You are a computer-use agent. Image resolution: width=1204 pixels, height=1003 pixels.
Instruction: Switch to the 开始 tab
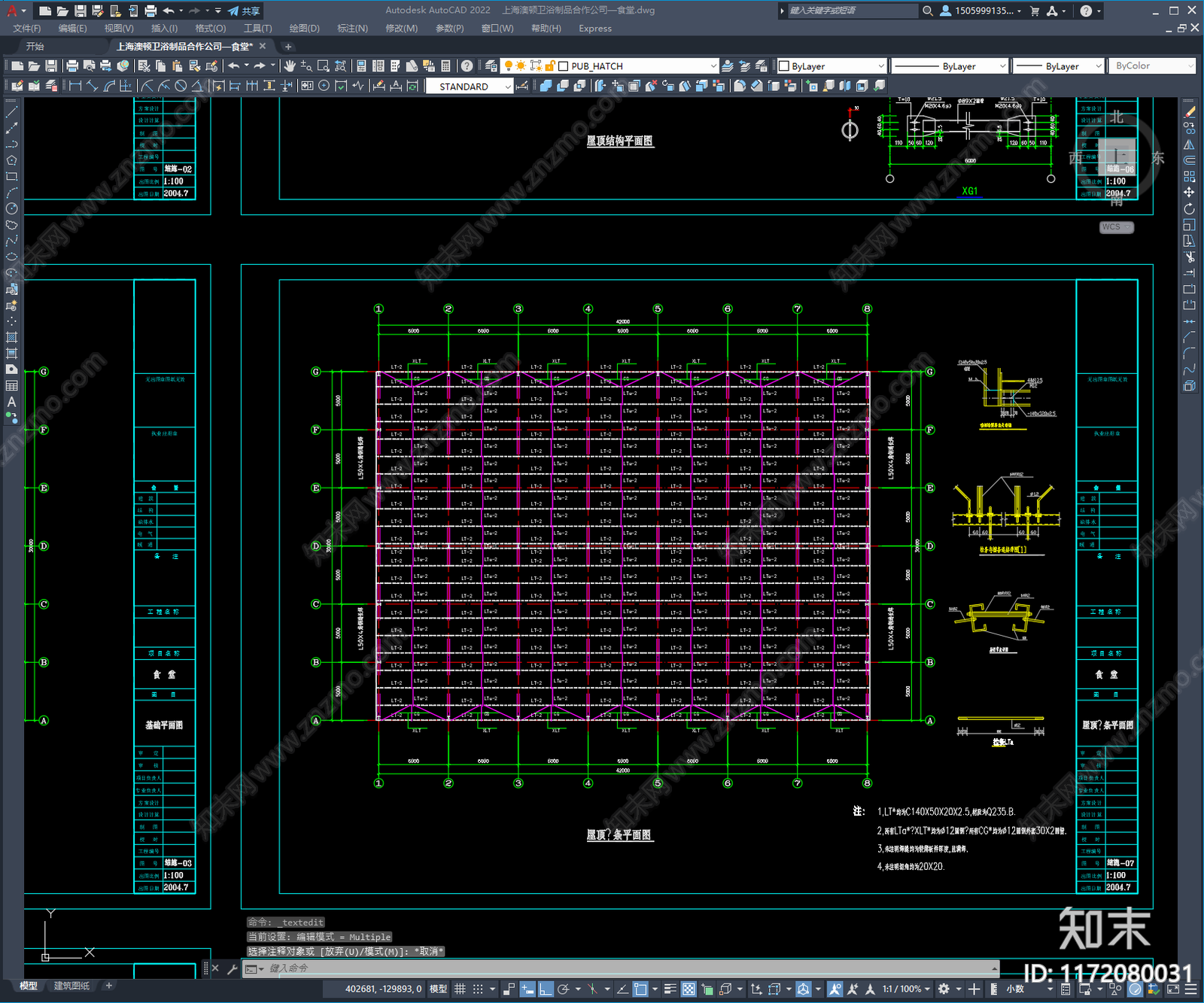coord(35,47)
